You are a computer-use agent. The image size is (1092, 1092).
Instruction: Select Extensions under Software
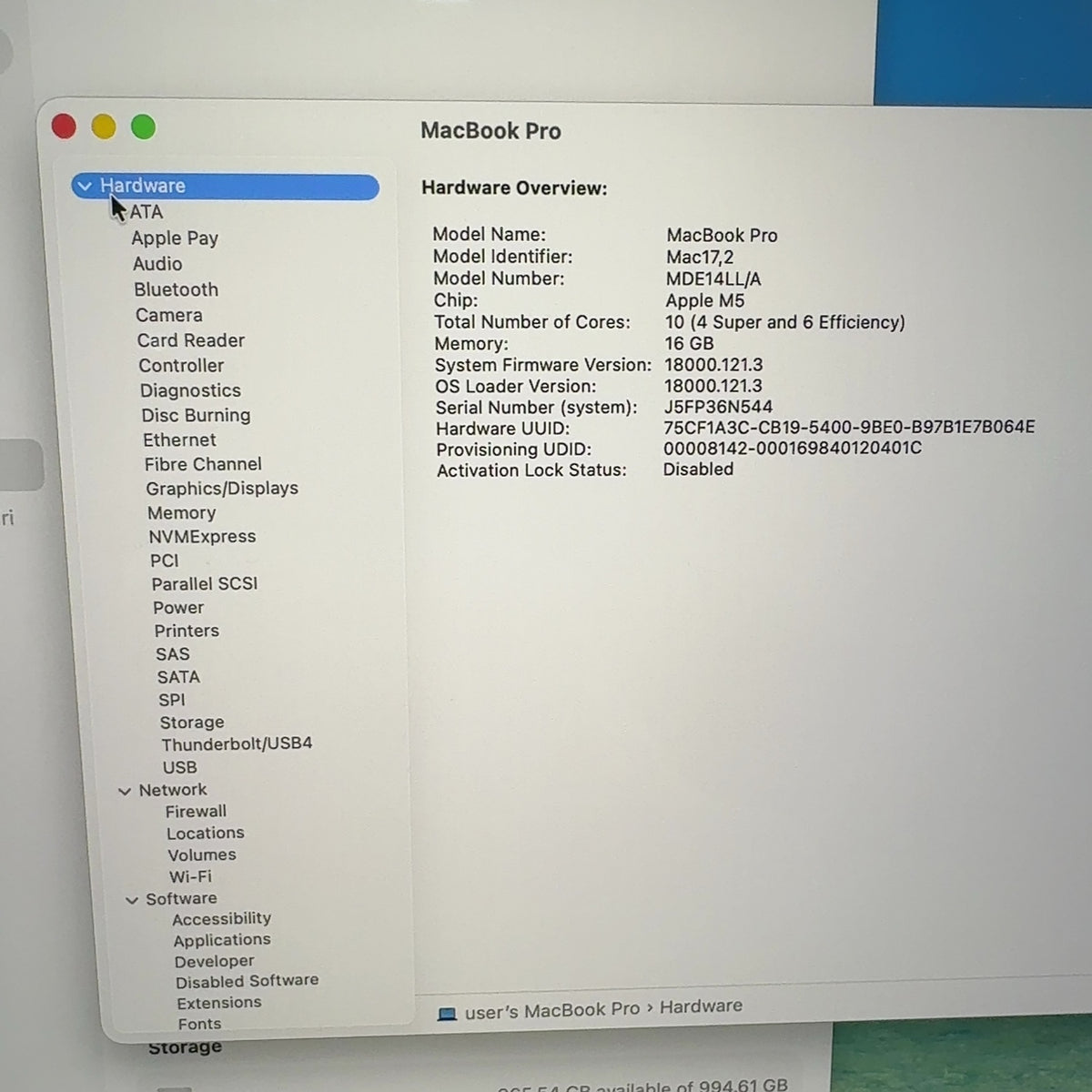pos(219,1003)
